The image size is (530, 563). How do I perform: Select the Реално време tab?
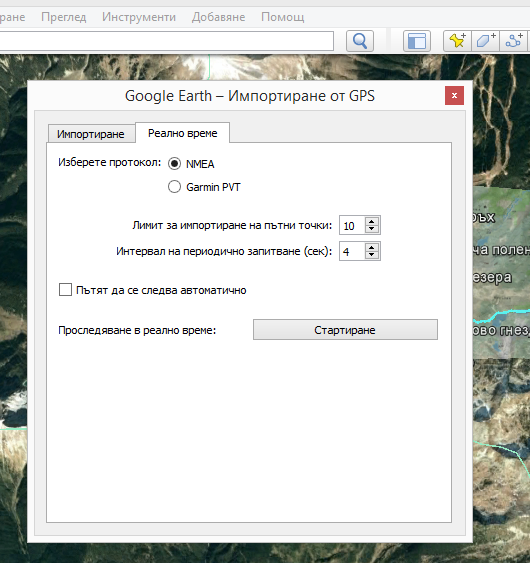point(182,133)
